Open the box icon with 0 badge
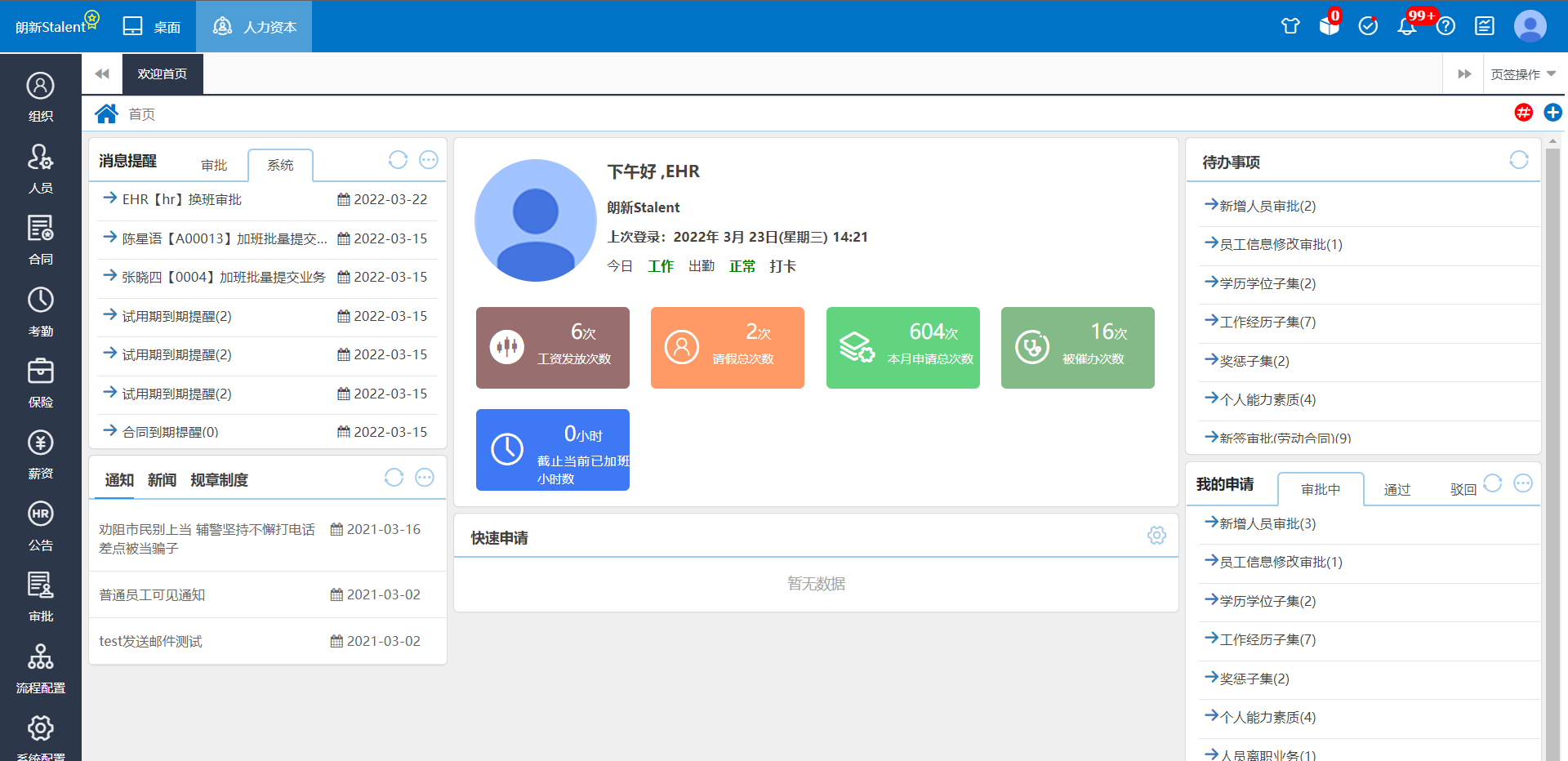The height and width of the screenshot is (761, 1568). 1330,26
